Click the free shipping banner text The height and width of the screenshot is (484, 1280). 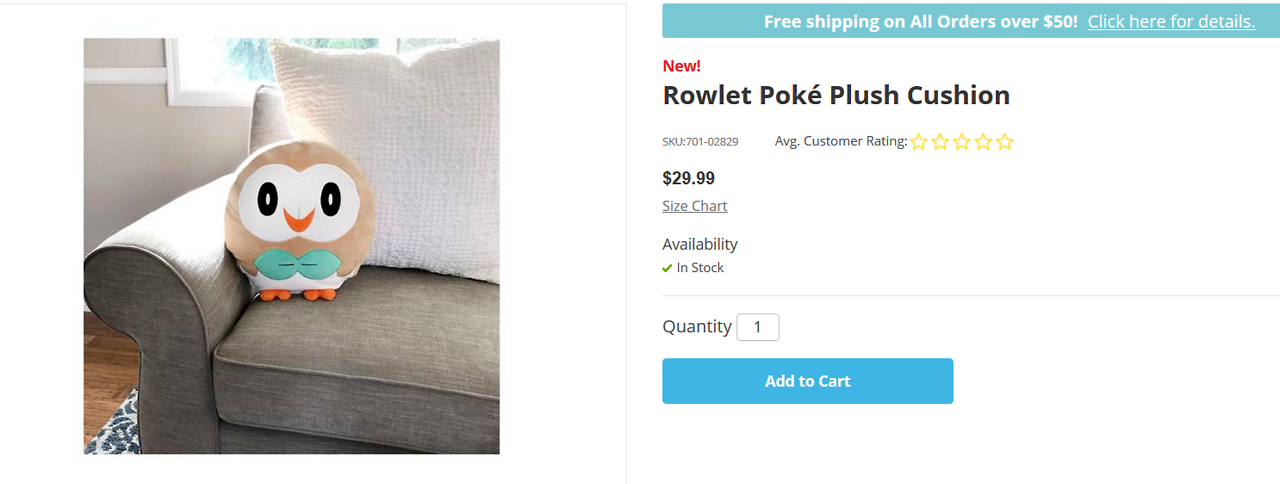(x=920, y=21)
